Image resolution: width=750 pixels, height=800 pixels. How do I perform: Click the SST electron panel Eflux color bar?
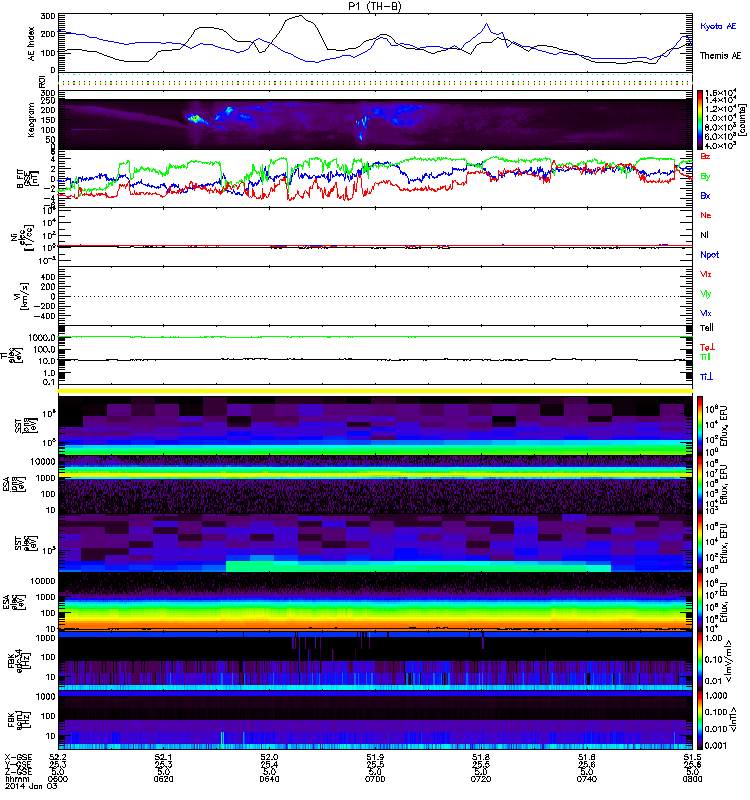tap(700, 543)
